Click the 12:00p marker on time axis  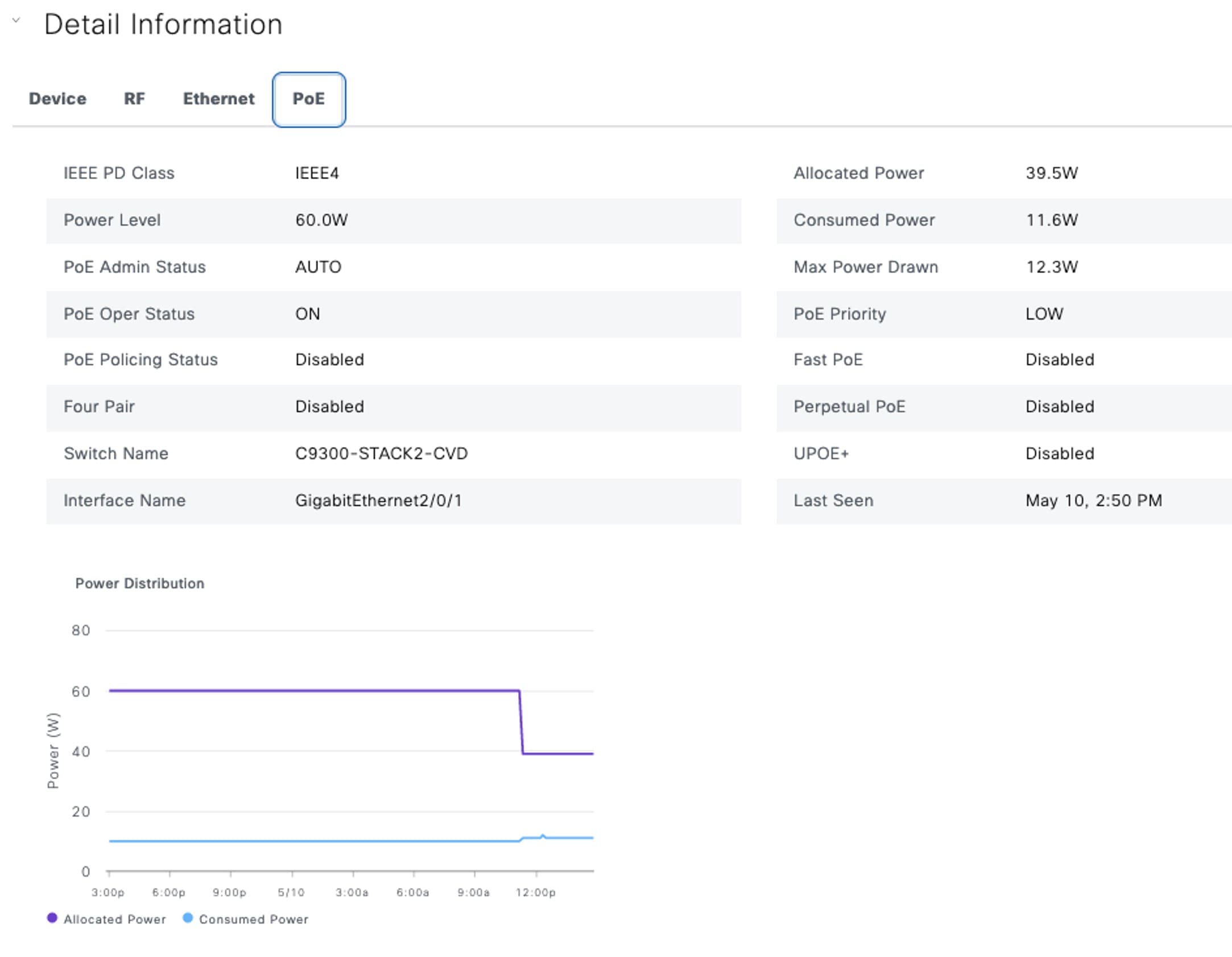point(535,892)
